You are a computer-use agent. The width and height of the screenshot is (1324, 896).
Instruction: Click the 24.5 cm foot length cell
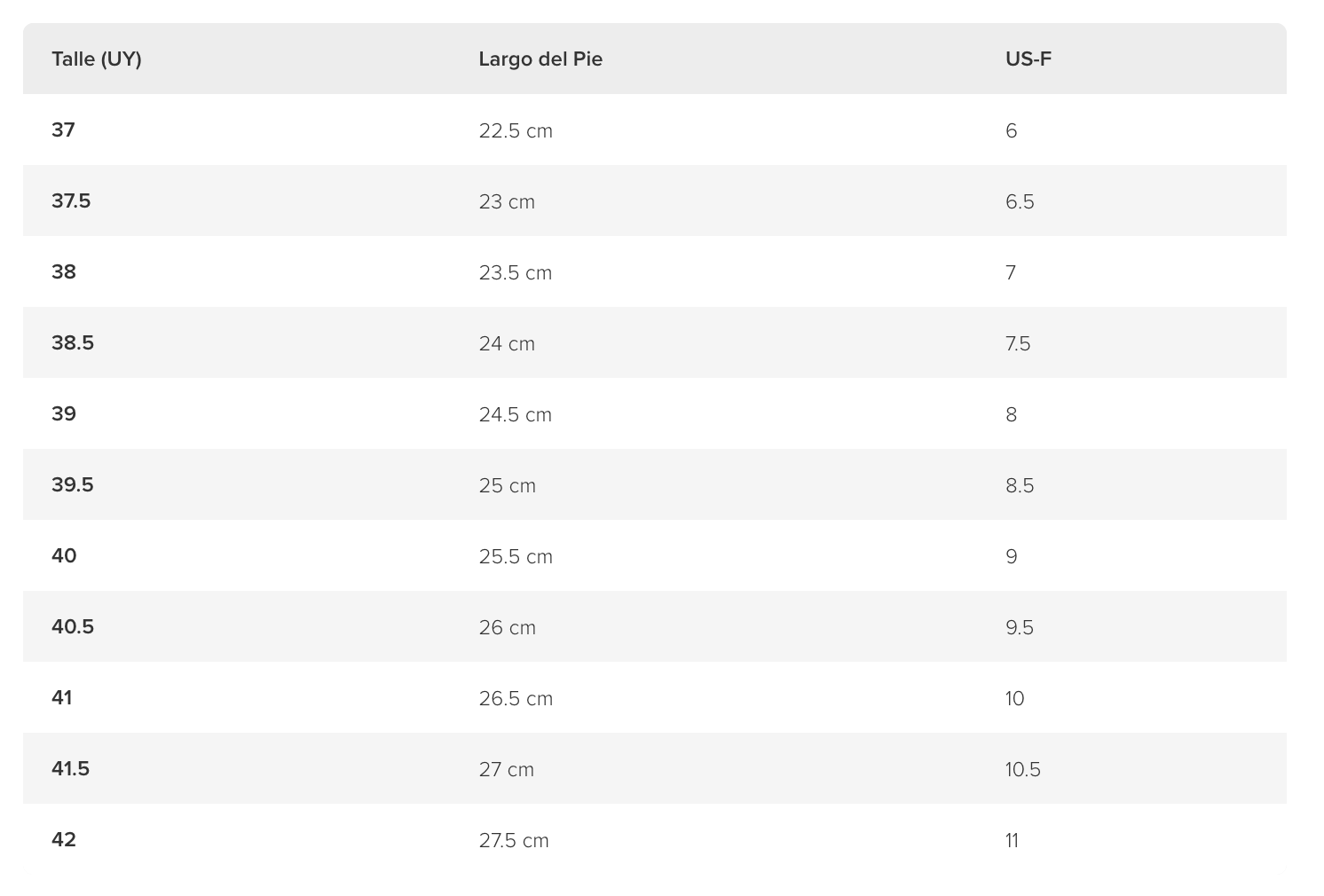[x=516, y=415]
